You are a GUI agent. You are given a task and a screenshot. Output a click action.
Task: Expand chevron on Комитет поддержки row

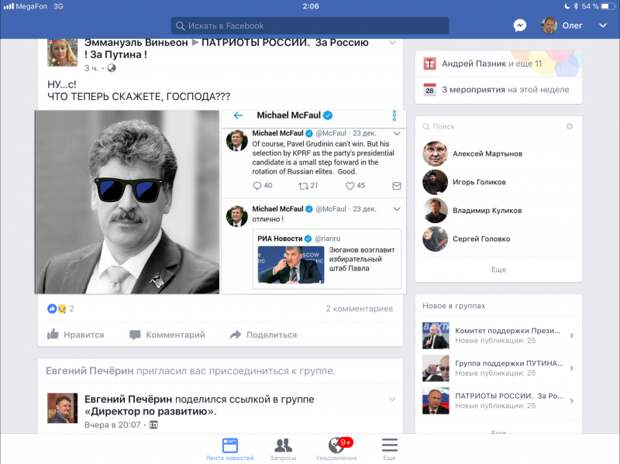(572, 335)
